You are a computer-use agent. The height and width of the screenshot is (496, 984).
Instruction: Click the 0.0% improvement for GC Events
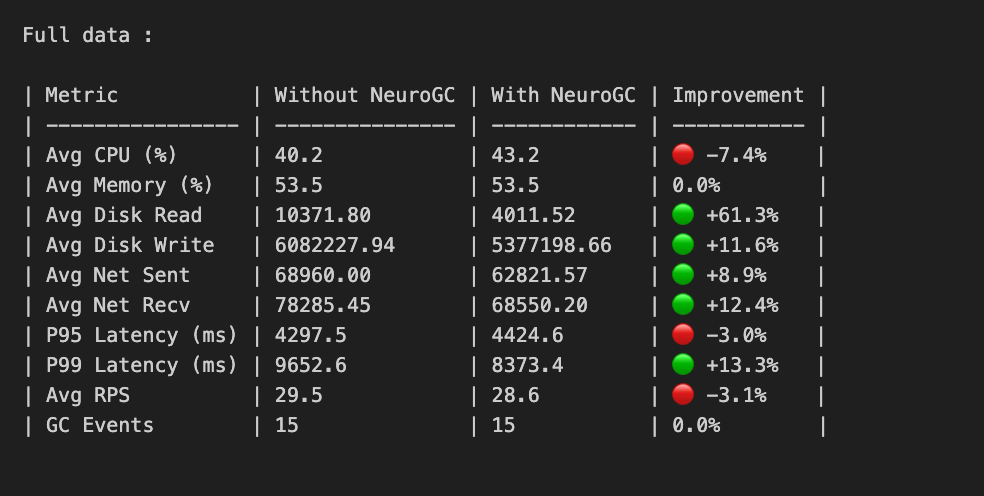tap(696, 425)
